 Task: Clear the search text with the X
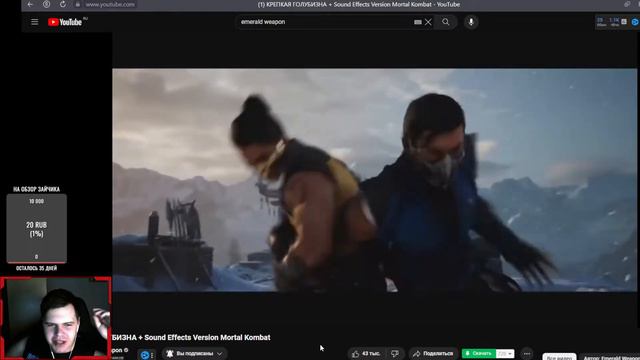tap(428, 22)
